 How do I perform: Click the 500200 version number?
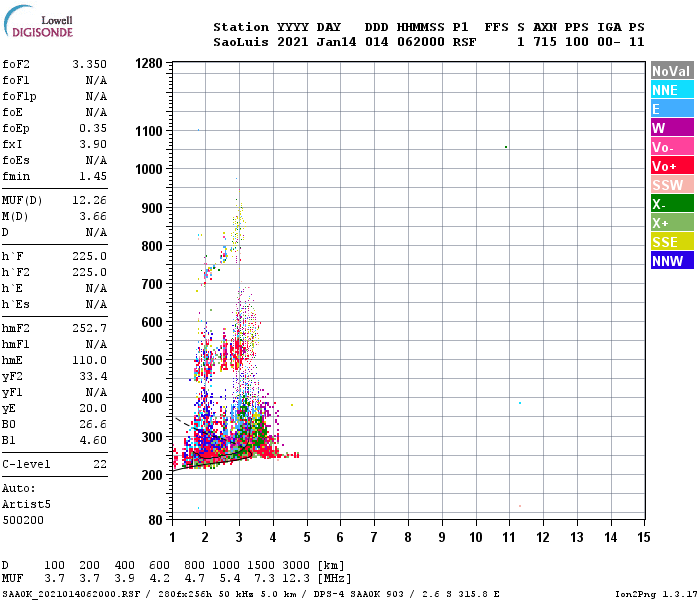pyautogui.click(x=23, y=521)
